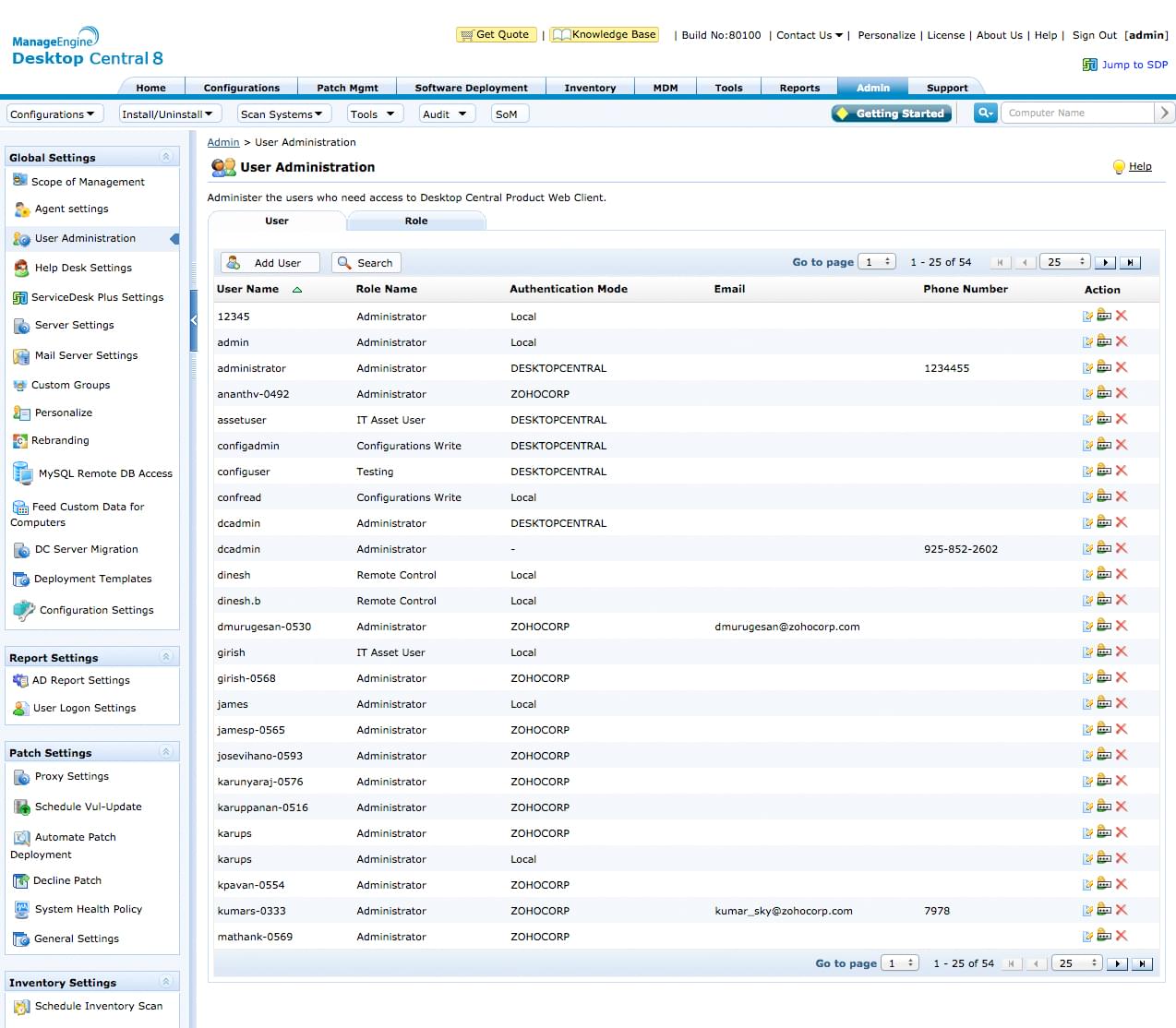Sort by the User Name column header

pos(247,289)
